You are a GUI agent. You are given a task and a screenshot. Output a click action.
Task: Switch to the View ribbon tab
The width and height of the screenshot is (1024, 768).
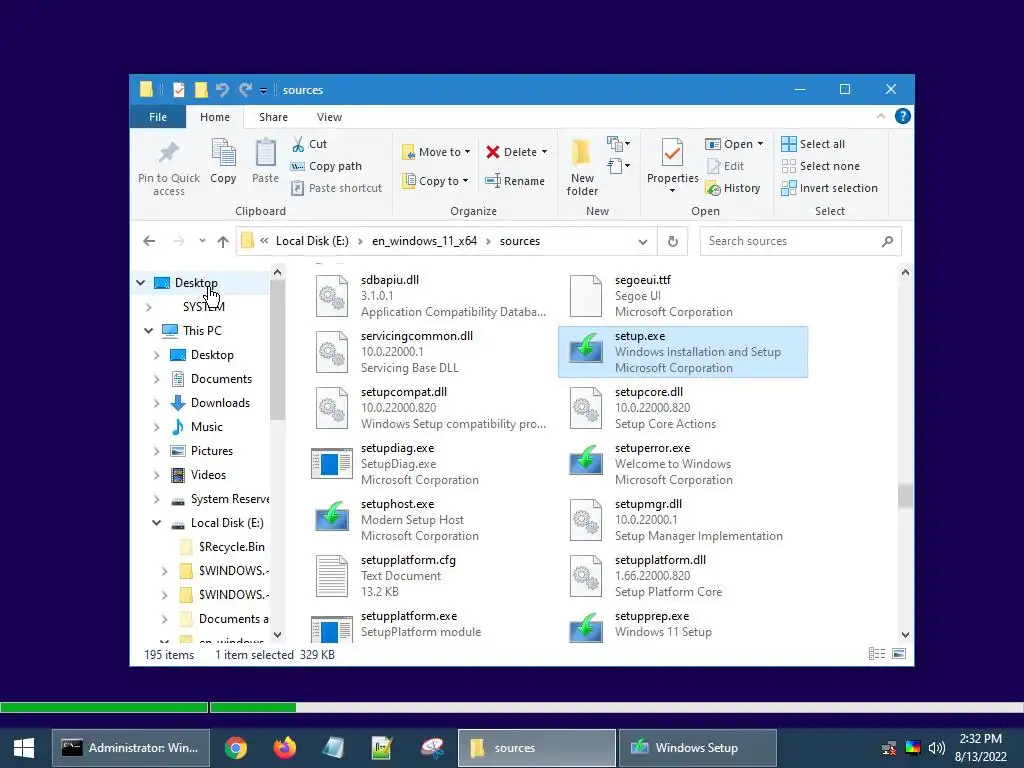(329, 117)
